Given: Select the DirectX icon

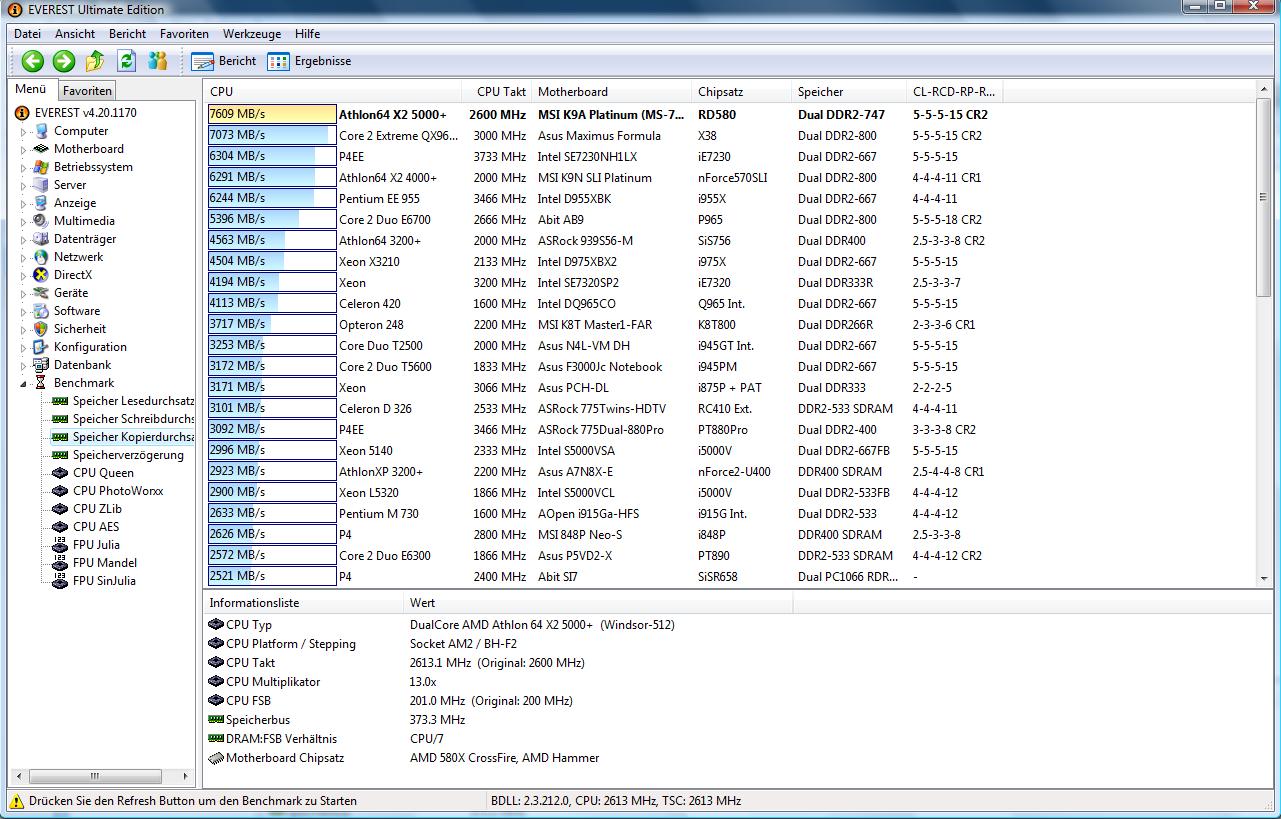Looking at the screenshot, I should coord(41,275).
